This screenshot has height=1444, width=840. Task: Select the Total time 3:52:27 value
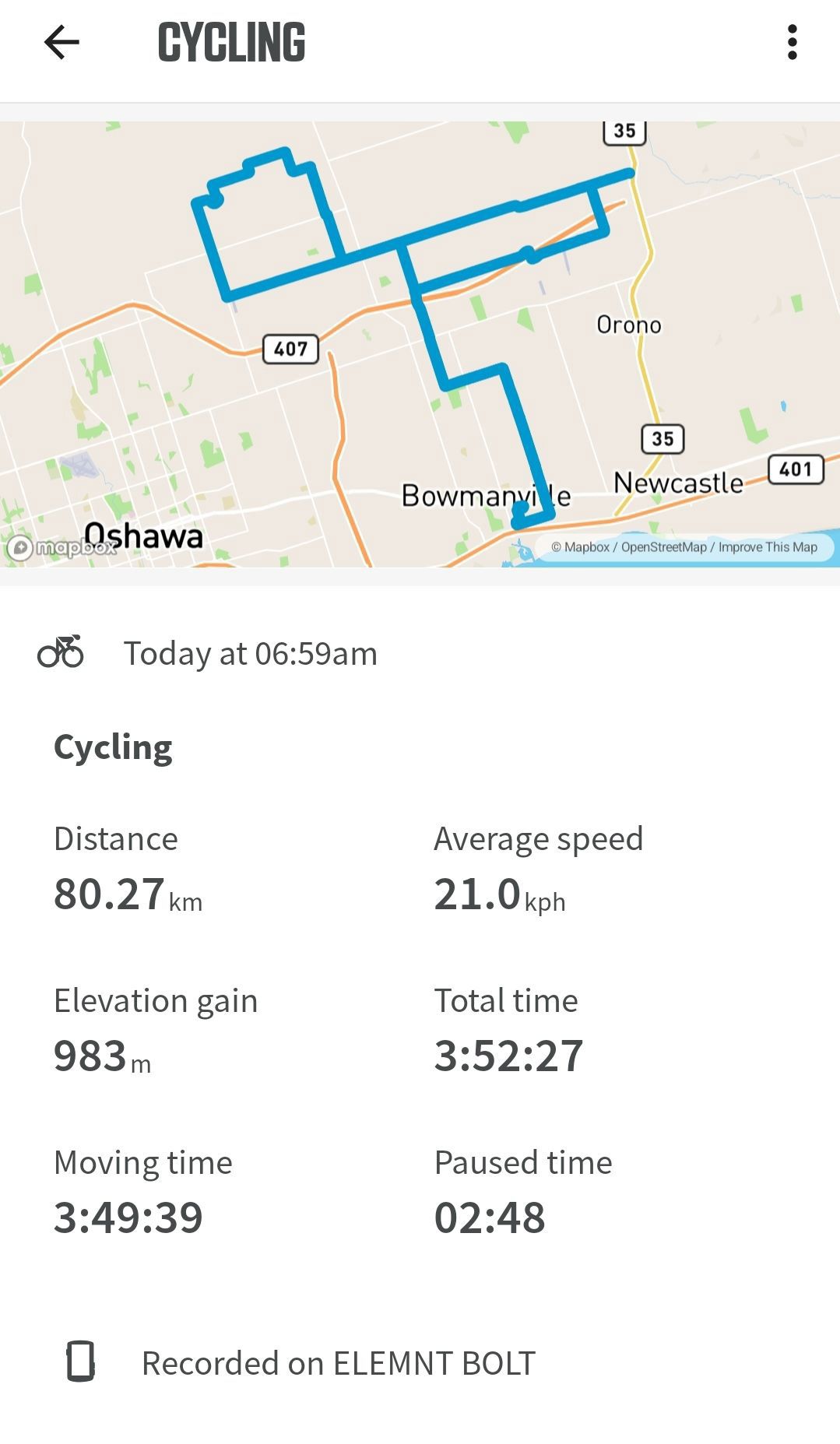[x=508, y=1056]
